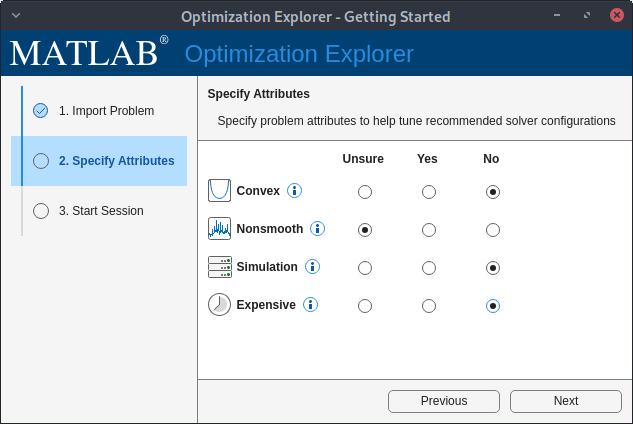Click the Next button

pos(566,401)
